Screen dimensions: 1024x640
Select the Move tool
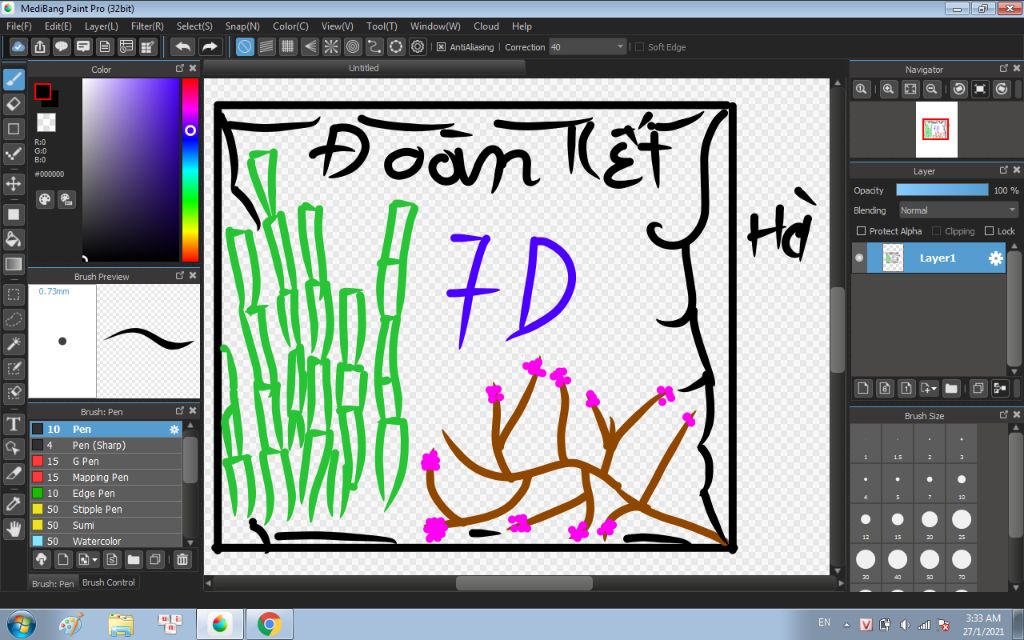point(14,184)
